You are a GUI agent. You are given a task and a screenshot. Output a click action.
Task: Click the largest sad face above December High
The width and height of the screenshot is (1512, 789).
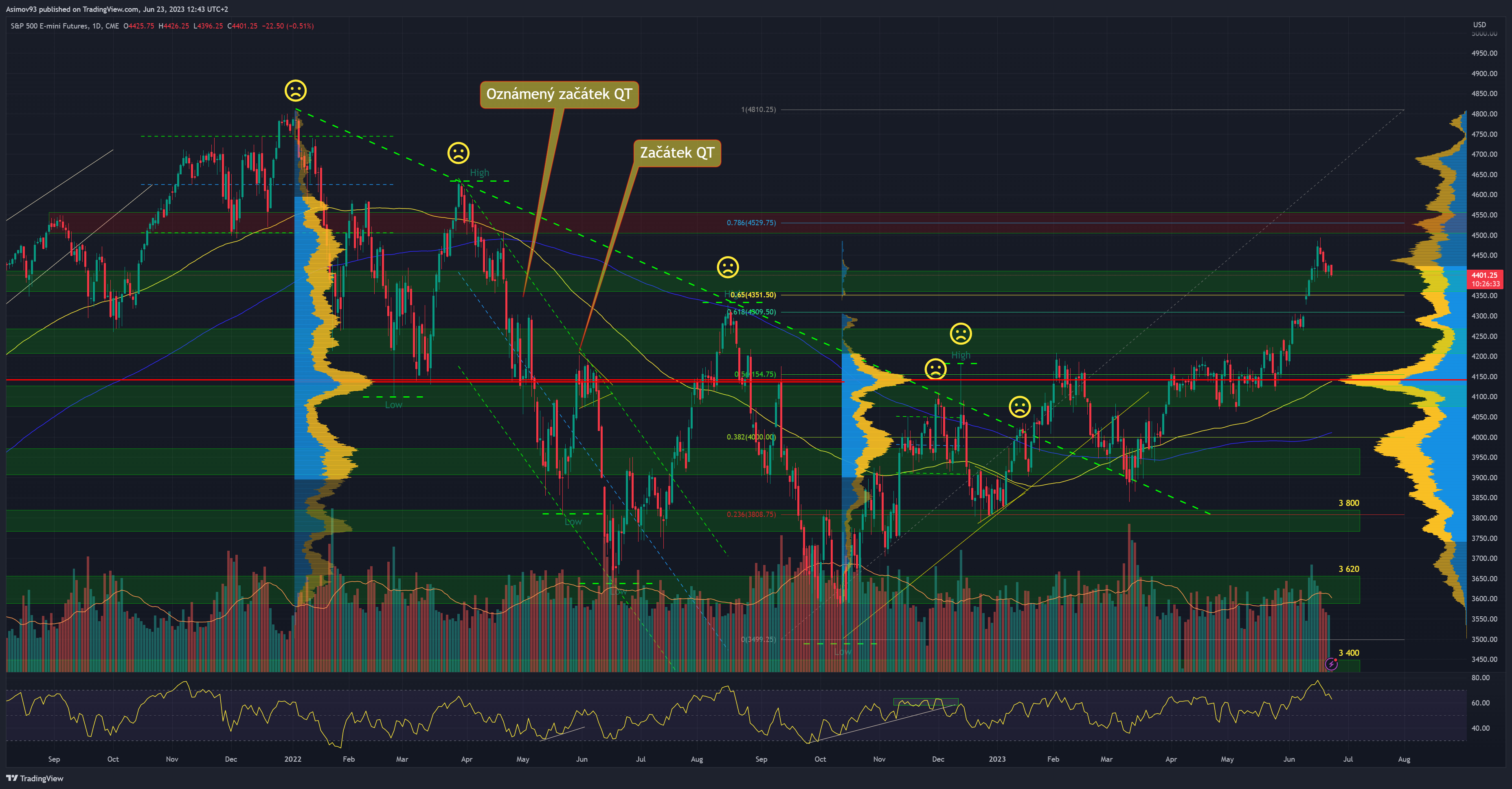[960, 334]
